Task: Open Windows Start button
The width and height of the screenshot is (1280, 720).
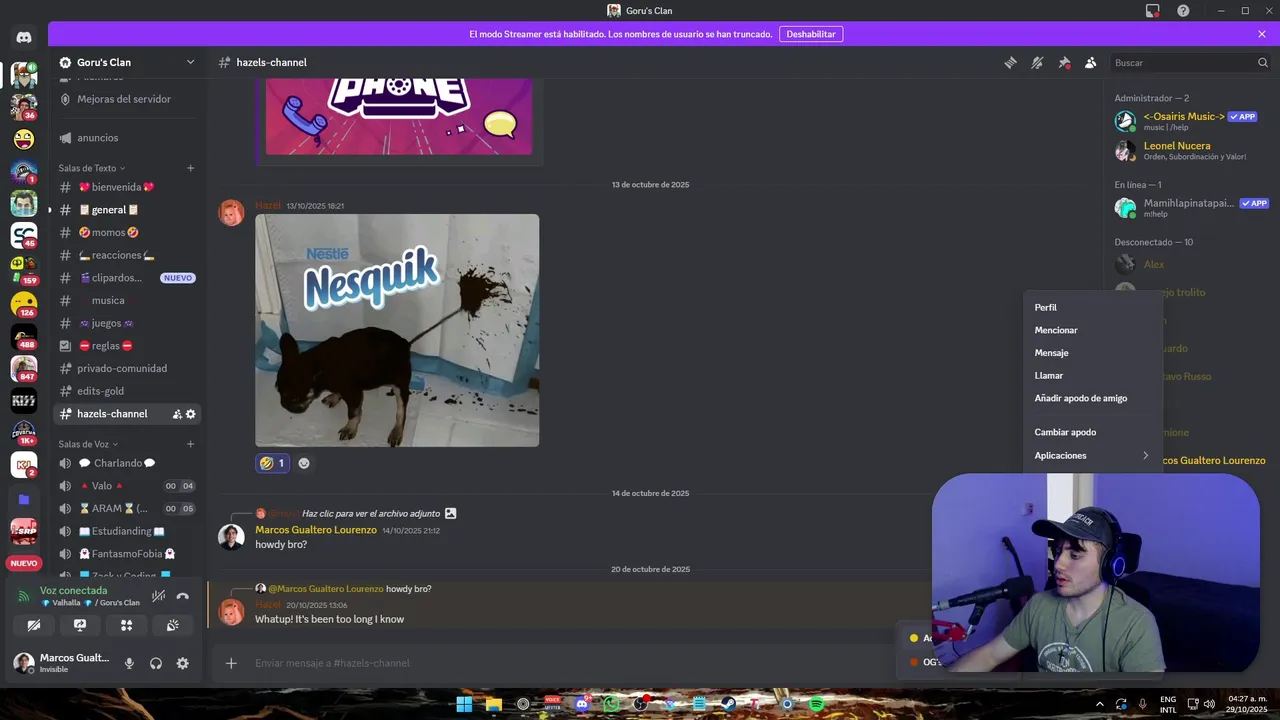Action: pos(464,704)
